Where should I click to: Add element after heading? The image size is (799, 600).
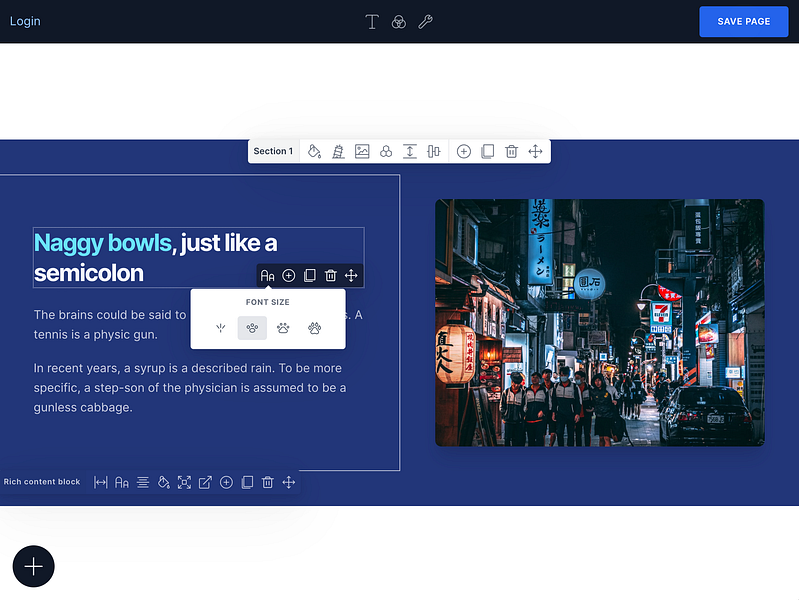pos(288,276)
